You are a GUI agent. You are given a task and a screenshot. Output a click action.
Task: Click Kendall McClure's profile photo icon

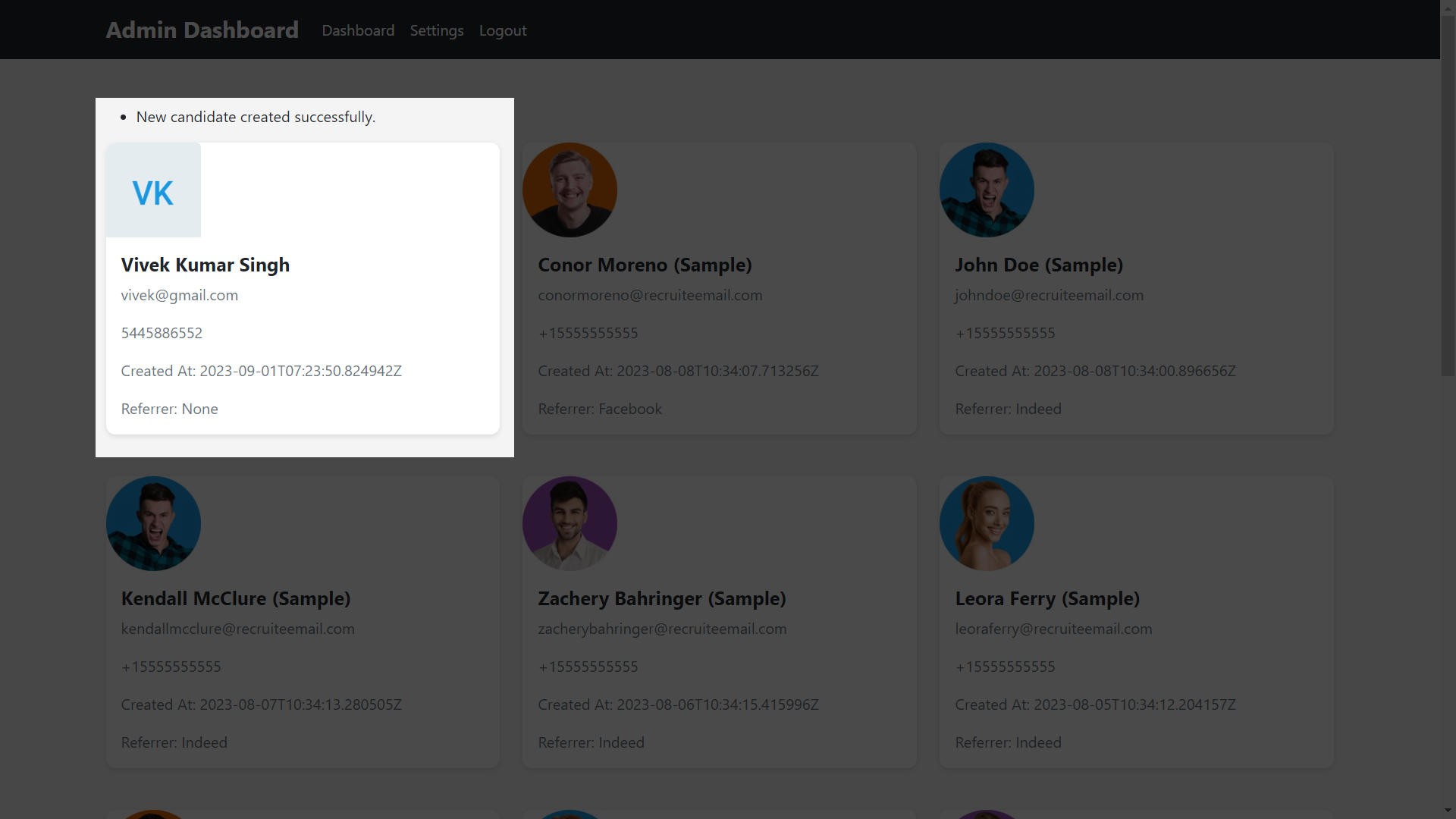pyautogui.click(x=153, y=524)
